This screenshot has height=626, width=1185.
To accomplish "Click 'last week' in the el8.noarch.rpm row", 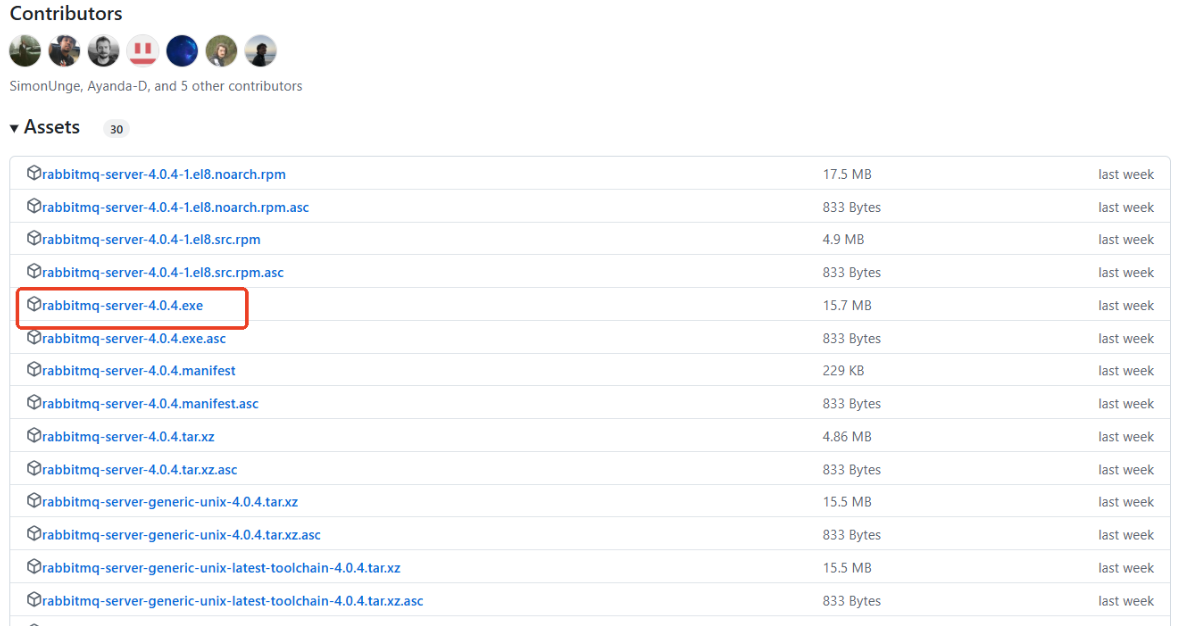I will click(x=1126, y=175).
